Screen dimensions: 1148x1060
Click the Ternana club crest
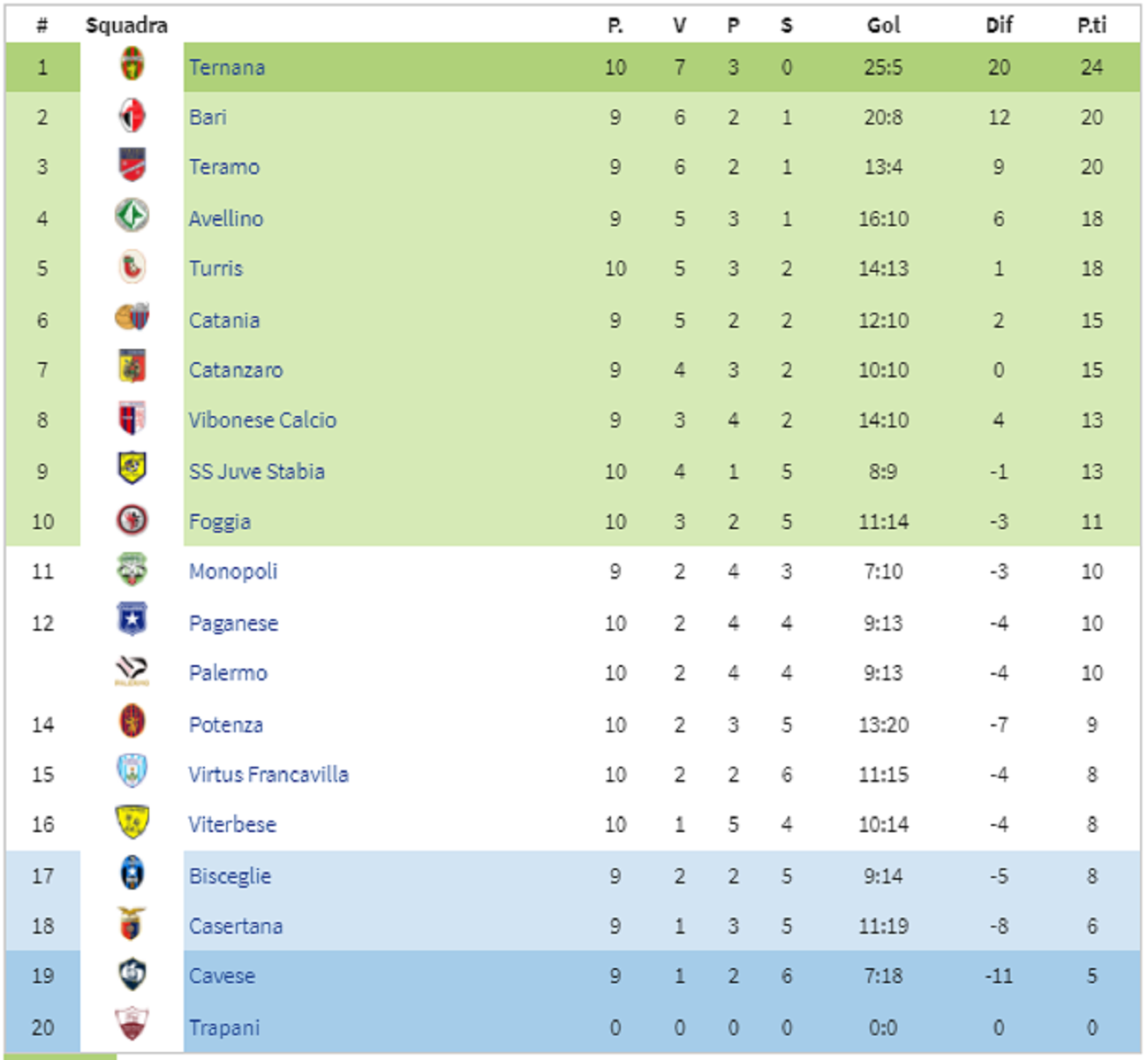(x=132, y=64)
